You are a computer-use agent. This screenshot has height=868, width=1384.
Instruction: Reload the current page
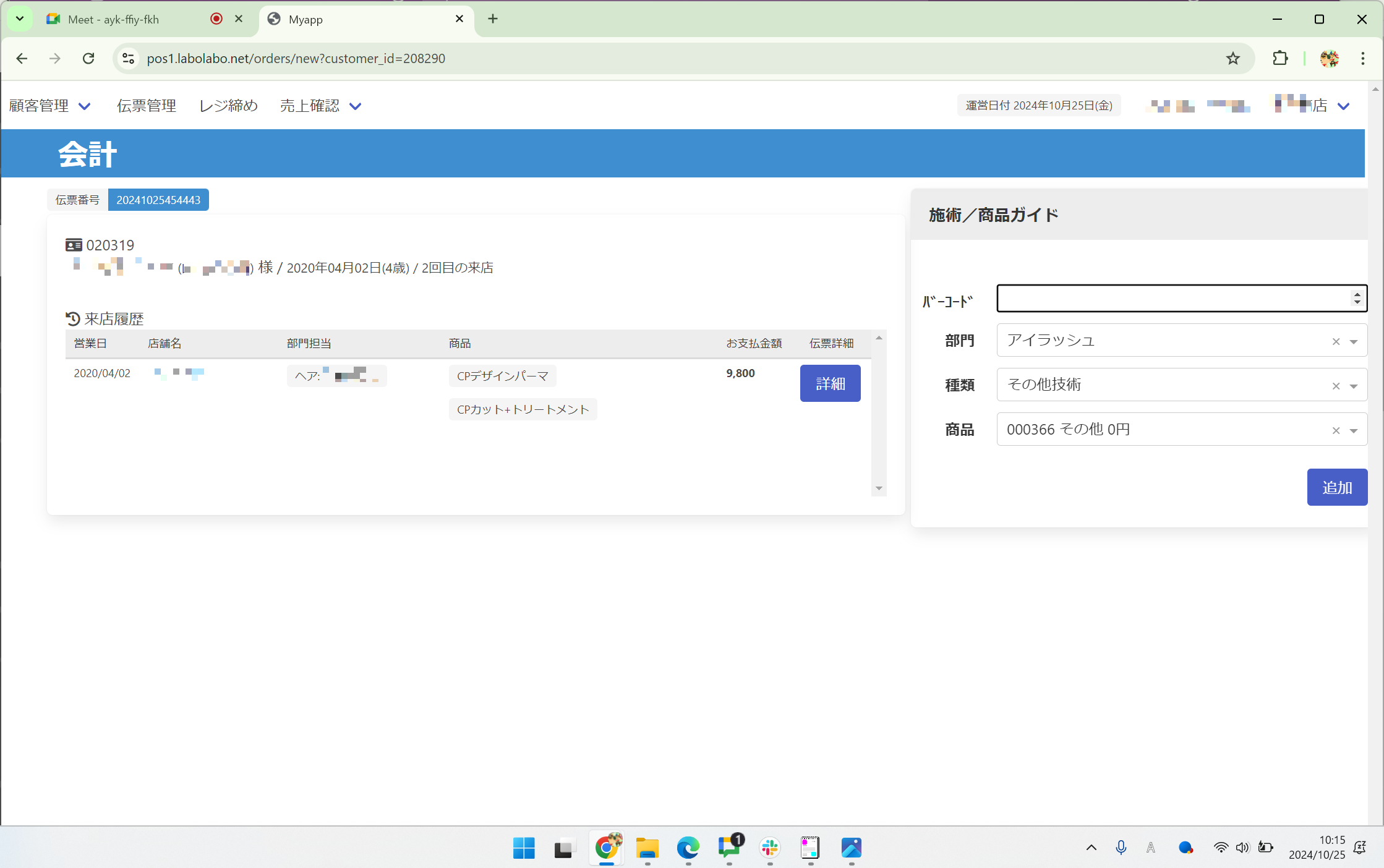coord(88,58)
